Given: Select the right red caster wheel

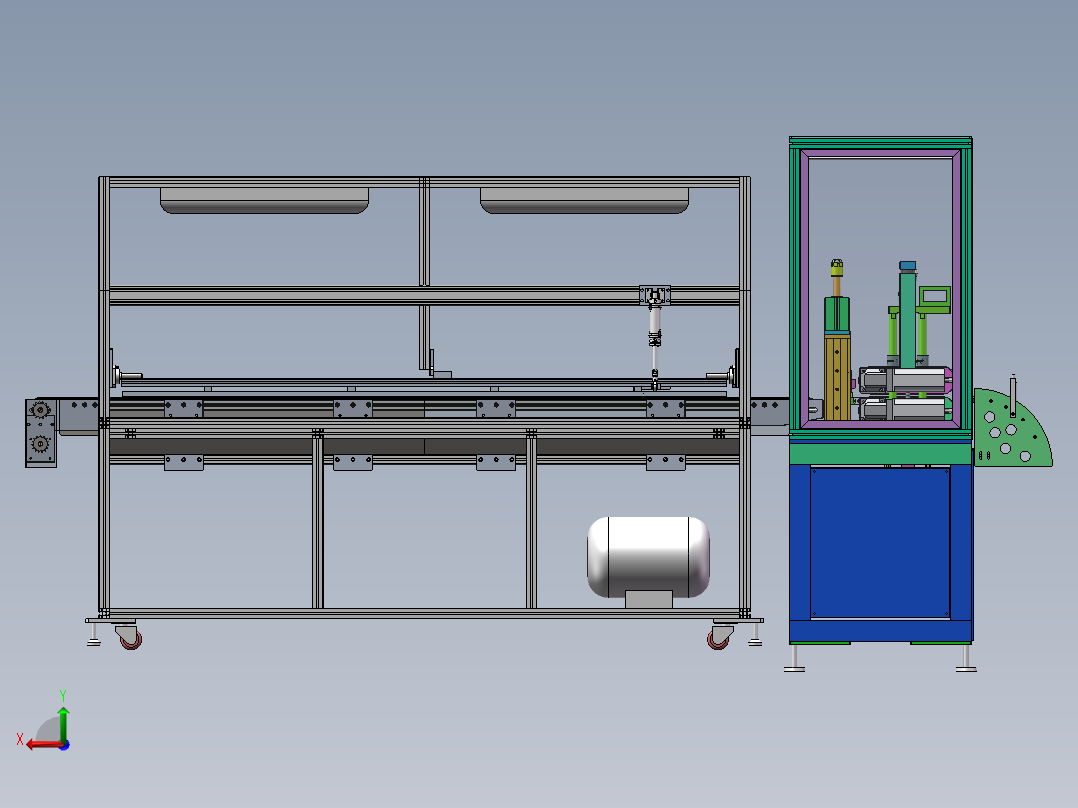Looking at the screenshot, I should 718,640.
